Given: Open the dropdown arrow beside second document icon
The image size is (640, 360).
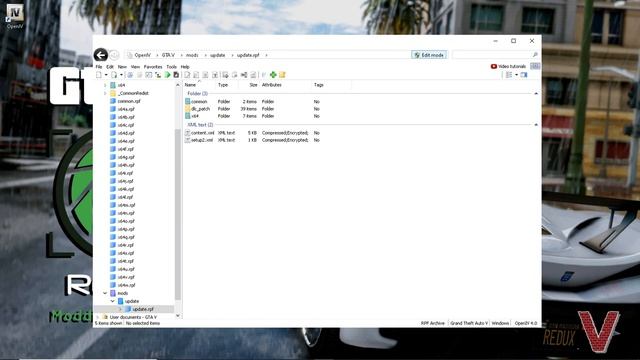Looking at the screenshot, I should 121,75.
